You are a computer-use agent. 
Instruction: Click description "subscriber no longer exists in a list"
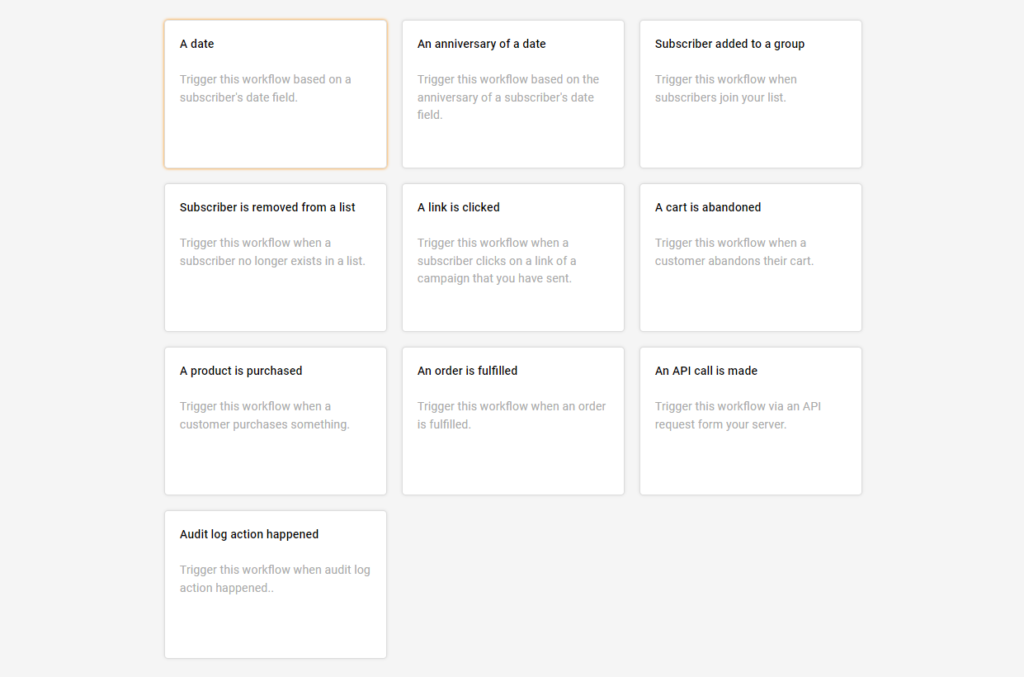pyautogui.click(x=271, y=260)
